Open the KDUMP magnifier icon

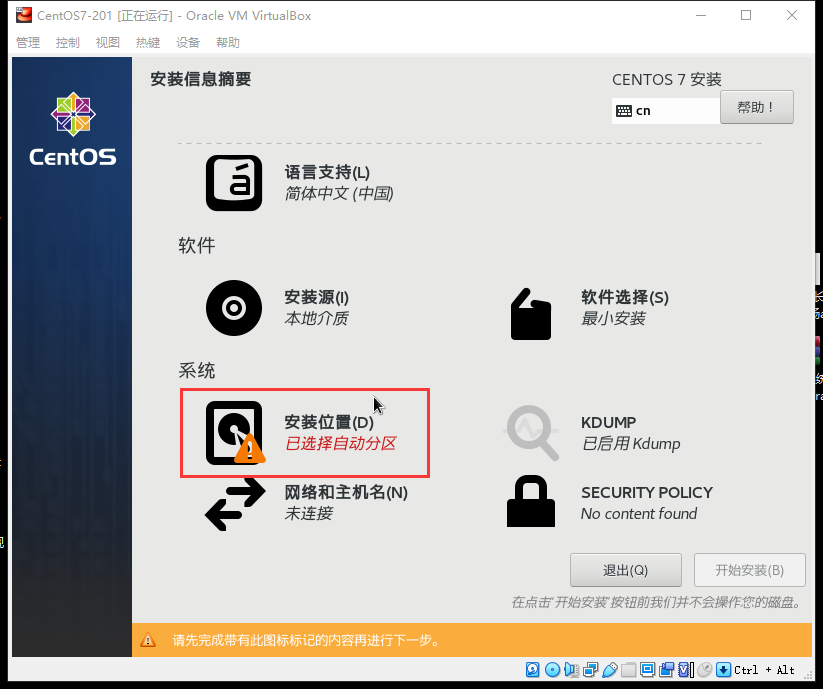point(531,432)
